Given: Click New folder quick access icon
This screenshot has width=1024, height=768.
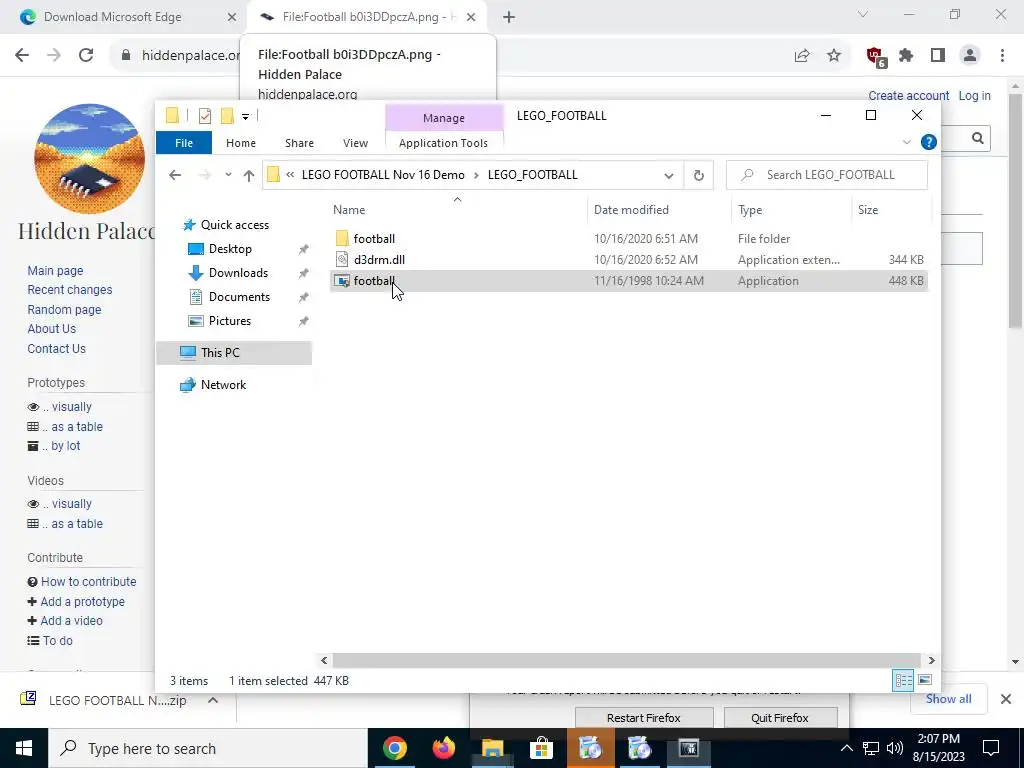Looking at the screenshot, I should pyautogui.click(x=227, y=116).
